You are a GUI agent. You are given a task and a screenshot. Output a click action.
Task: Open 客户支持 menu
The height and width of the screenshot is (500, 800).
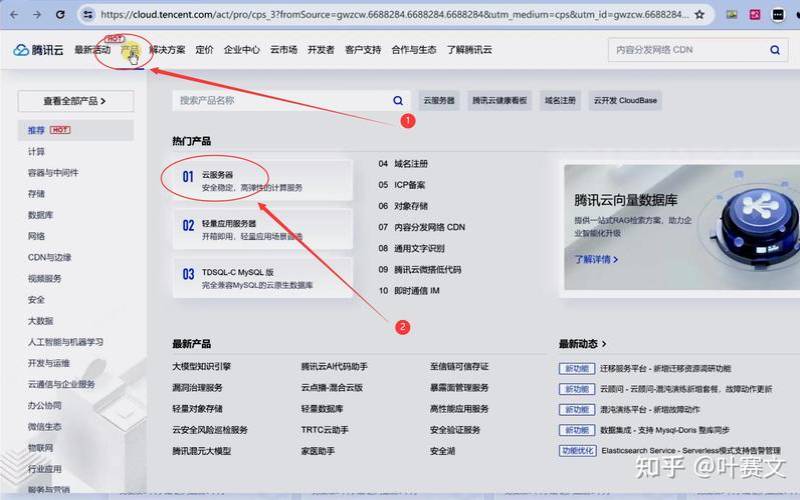coord(363,49)
